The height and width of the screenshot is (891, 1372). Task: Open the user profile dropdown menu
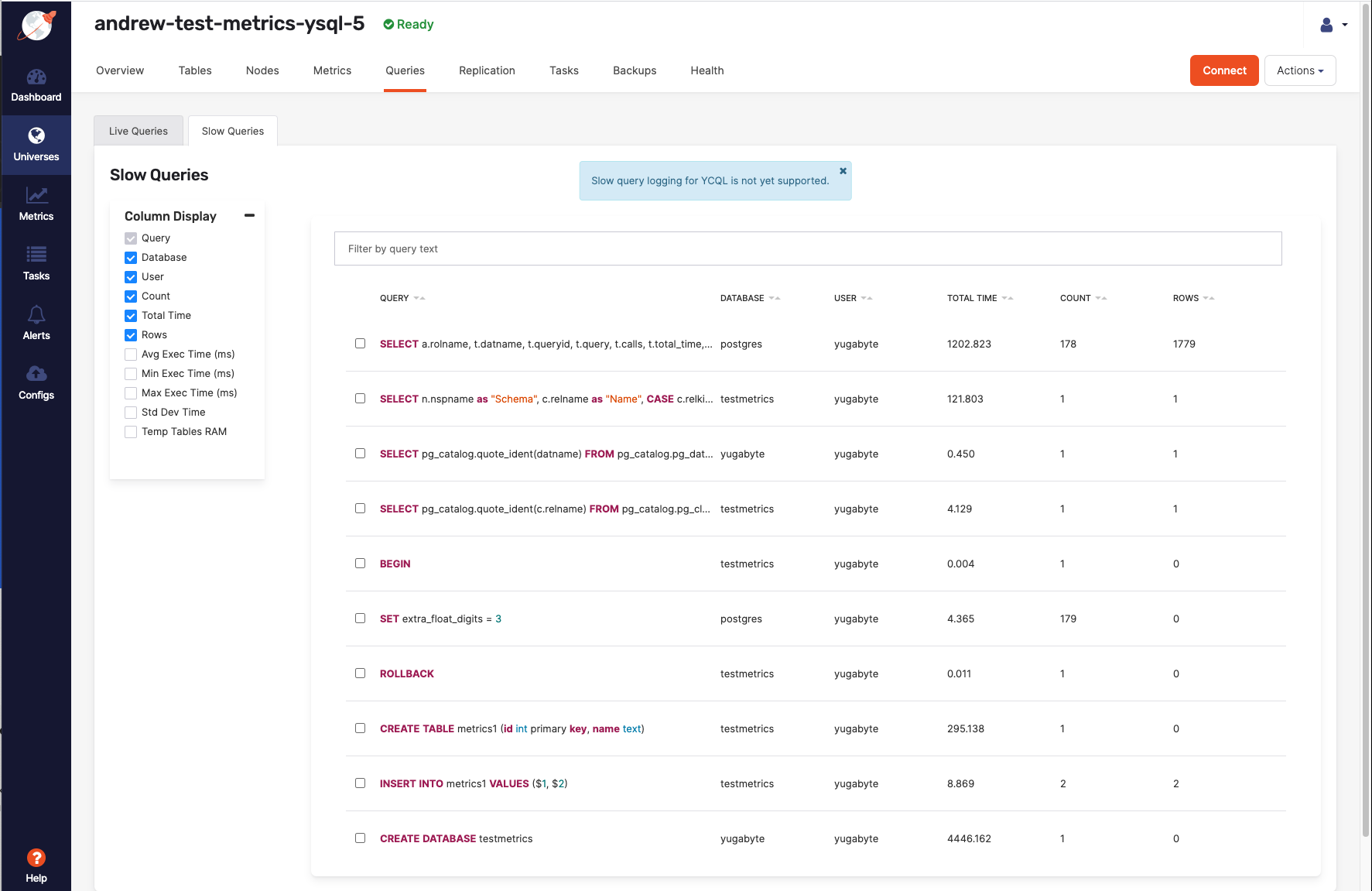coord(1333,25)
